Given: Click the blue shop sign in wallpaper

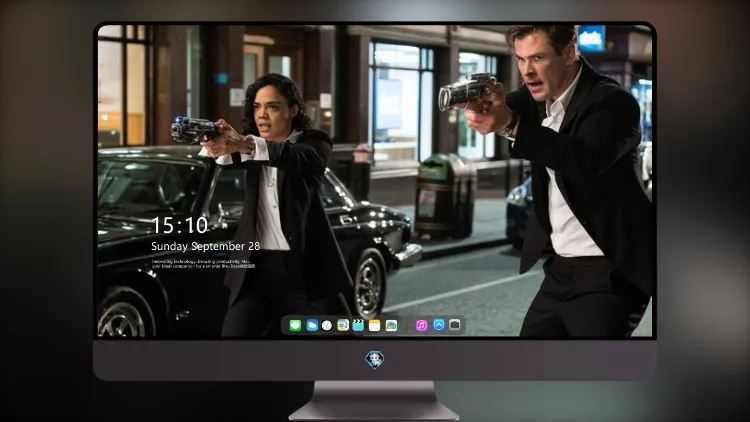Looking at the screenshot, I should 591,38.
